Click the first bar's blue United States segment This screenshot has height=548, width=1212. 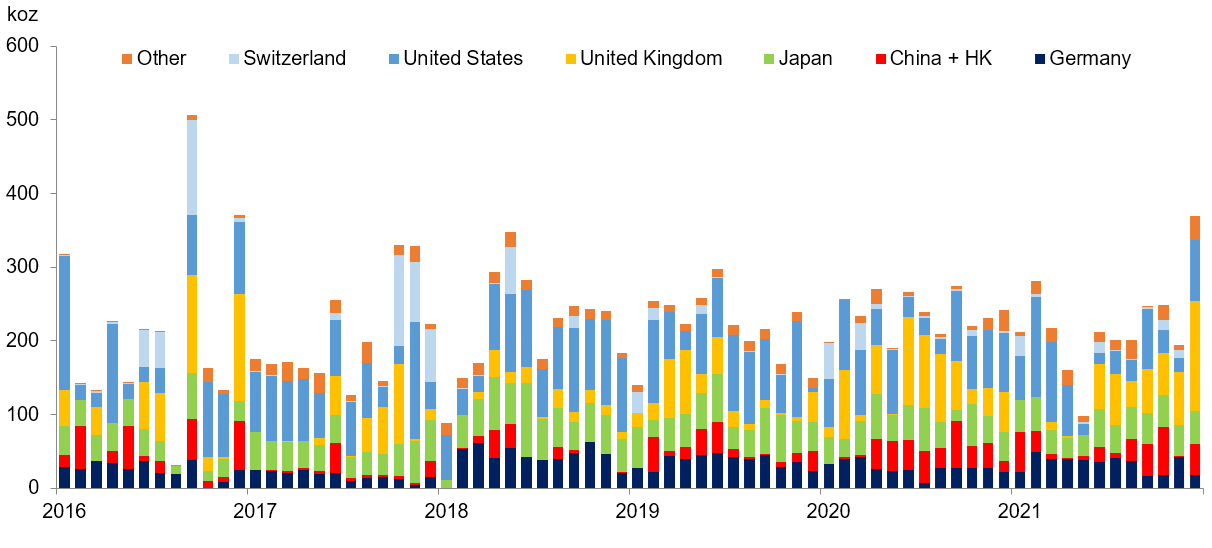pos(65,323)
